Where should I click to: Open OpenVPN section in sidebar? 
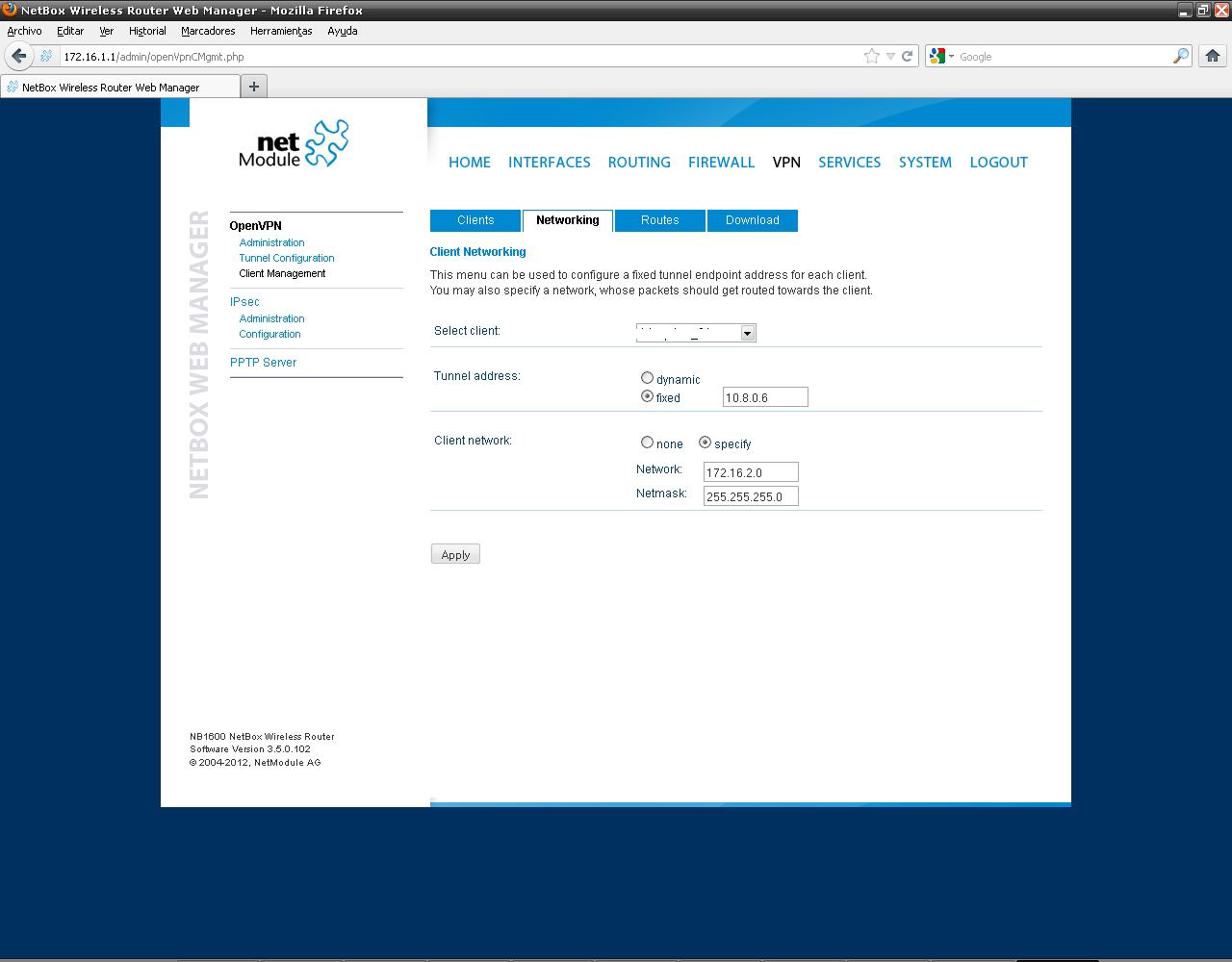click(x=255, y=226)
